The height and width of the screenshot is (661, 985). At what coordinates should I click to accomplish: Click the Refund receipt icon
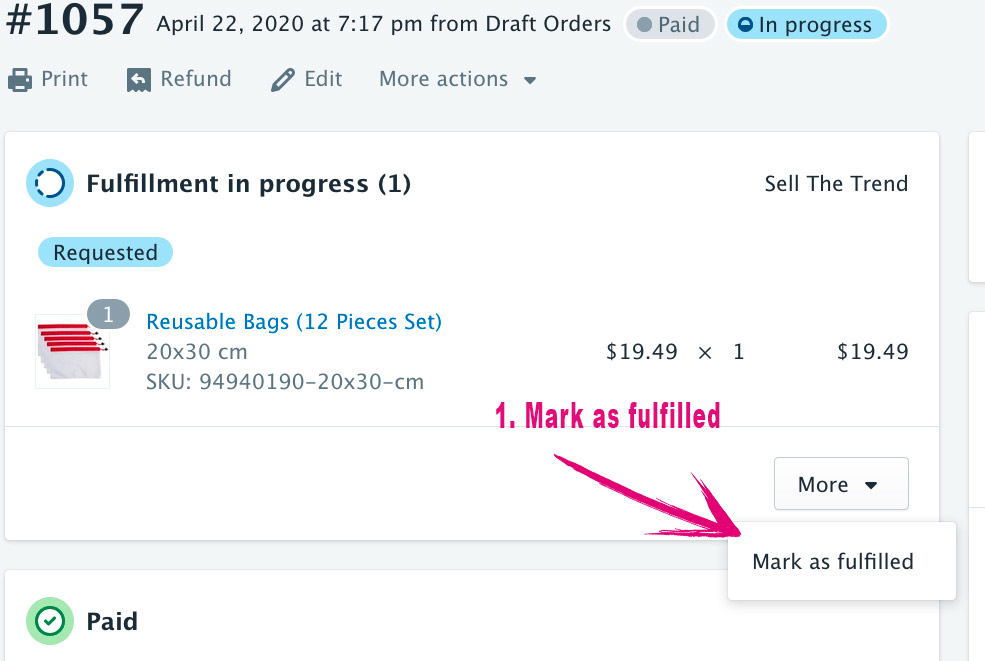(139, 80)
